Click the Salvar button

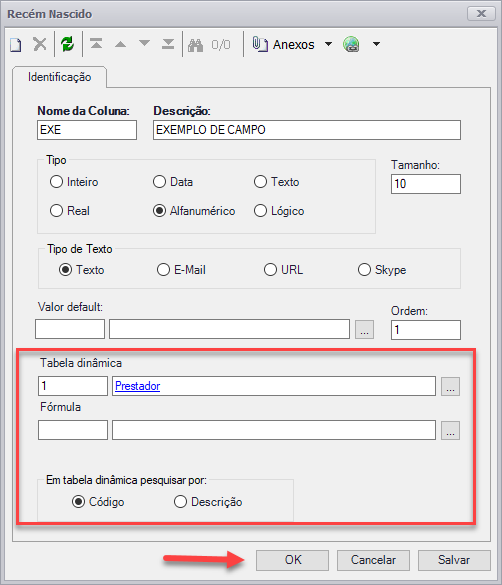coord(454,560)
